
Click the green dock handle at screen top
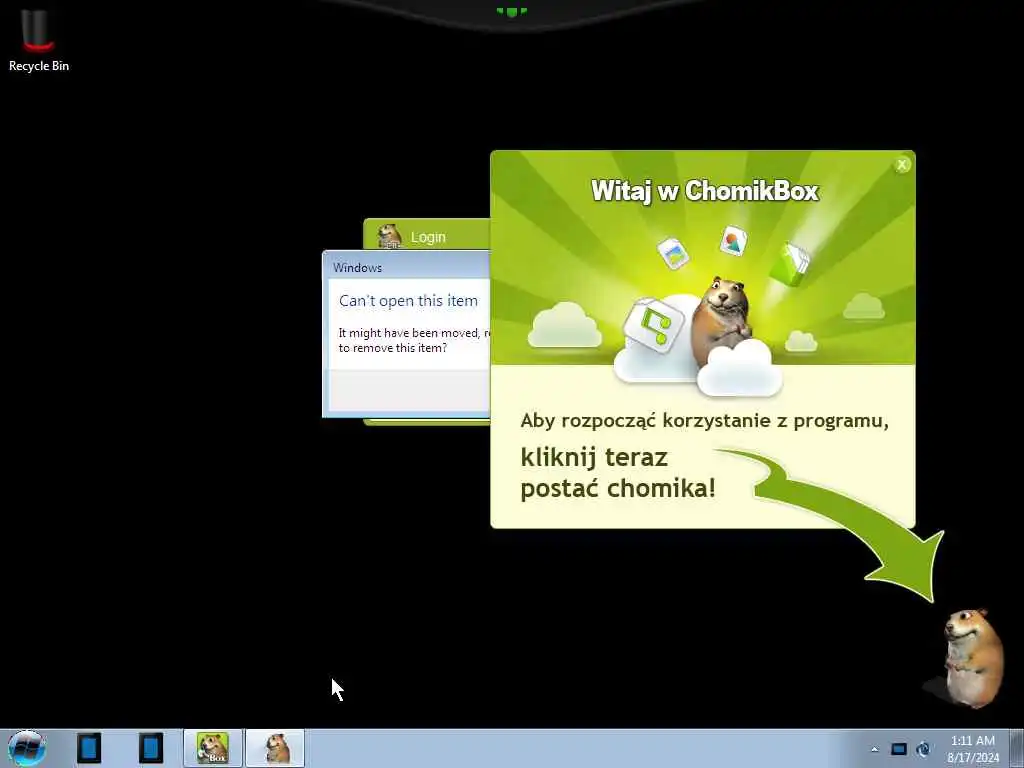point(511,11)
